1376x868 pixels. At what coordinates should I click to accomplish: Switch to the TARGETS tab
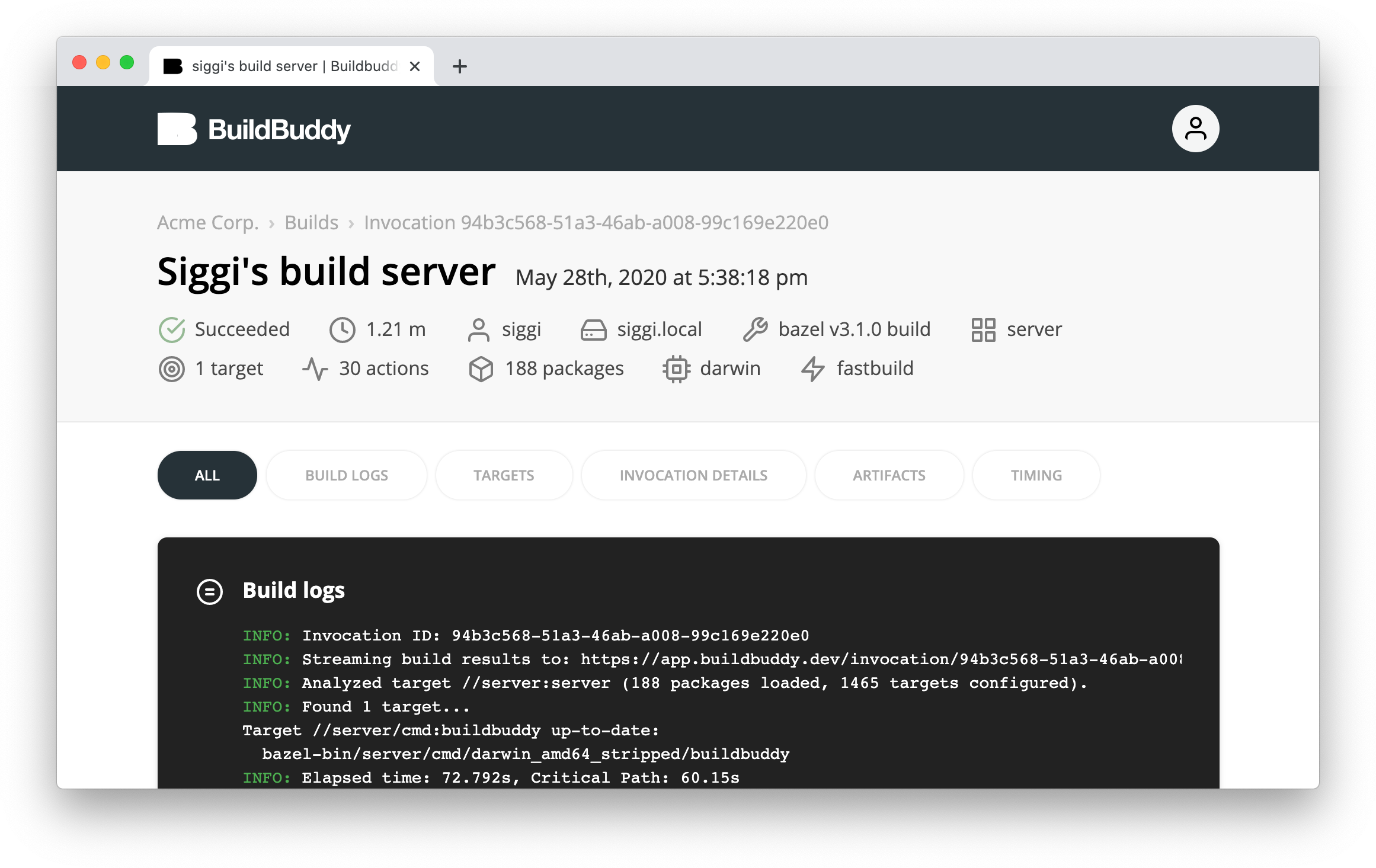pos(504,475)
